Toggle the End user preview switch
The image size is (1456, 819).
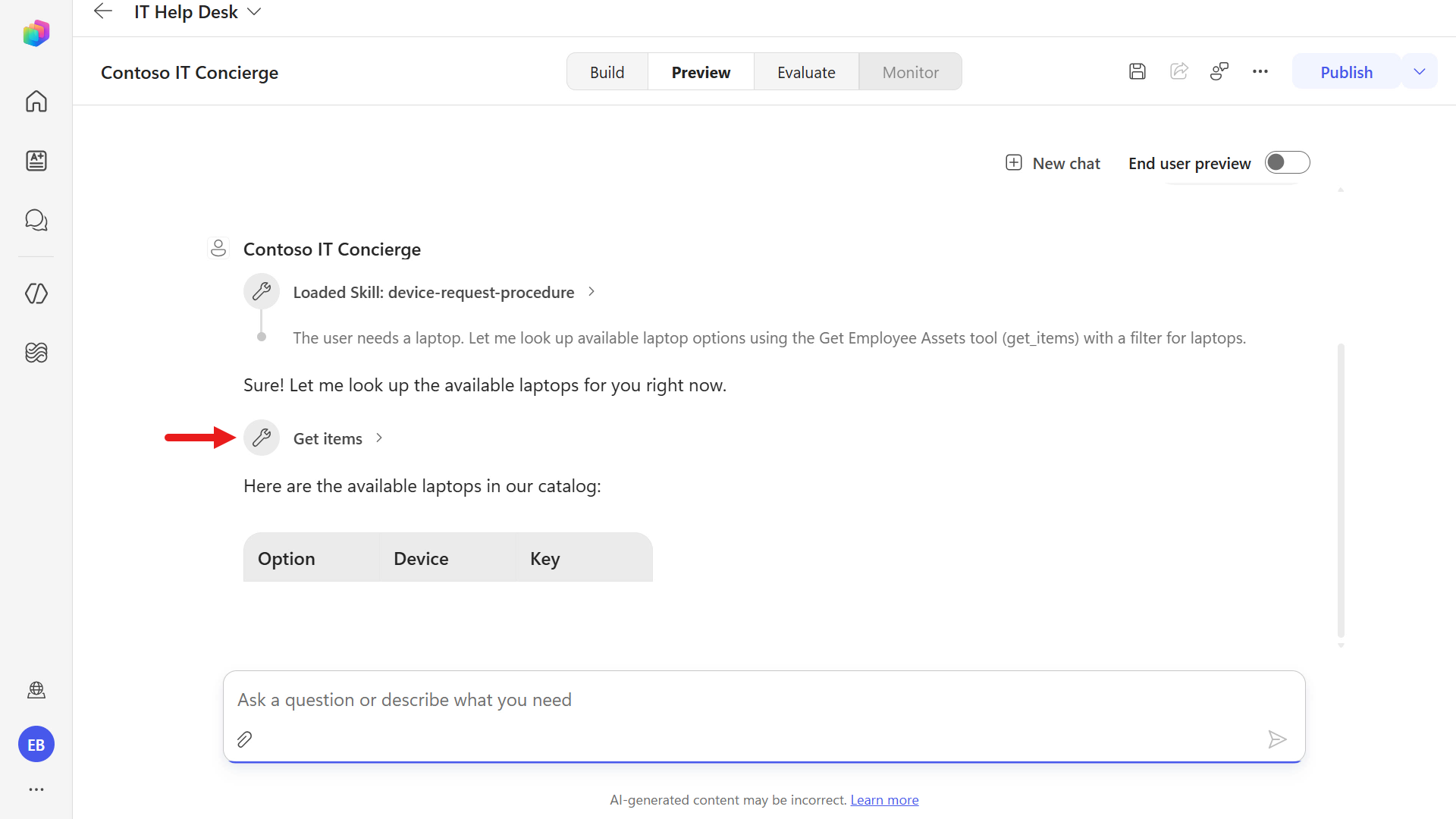pos(1287,162)
